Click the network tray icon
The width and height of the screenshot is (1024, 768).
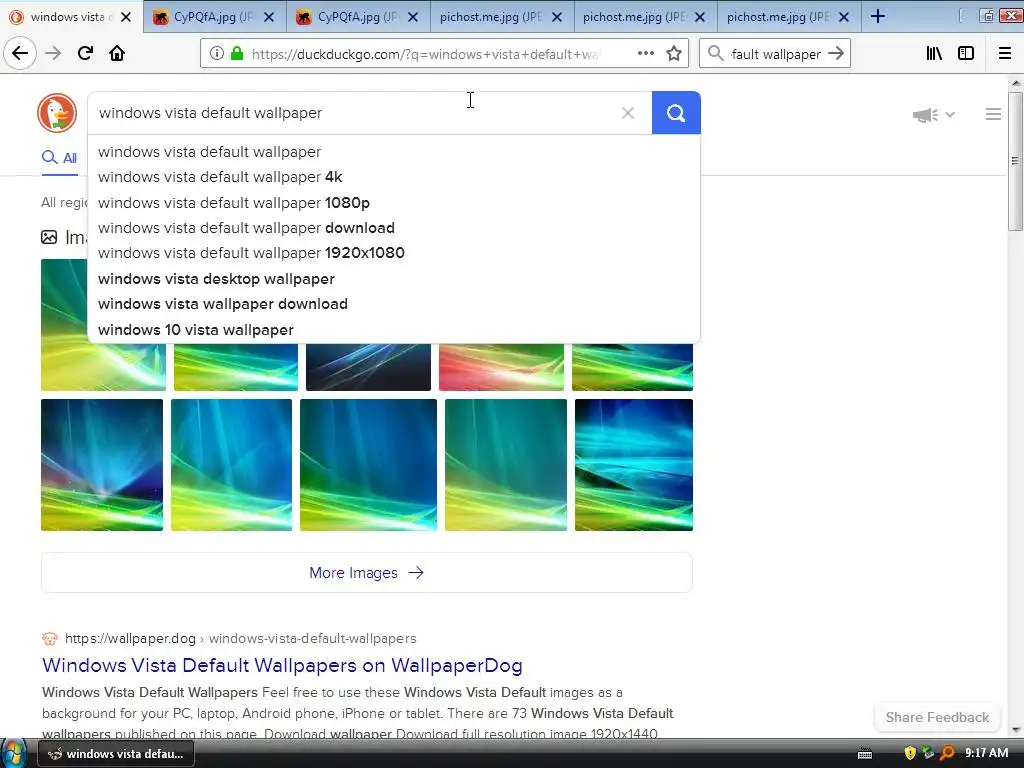tap(928, 754)
